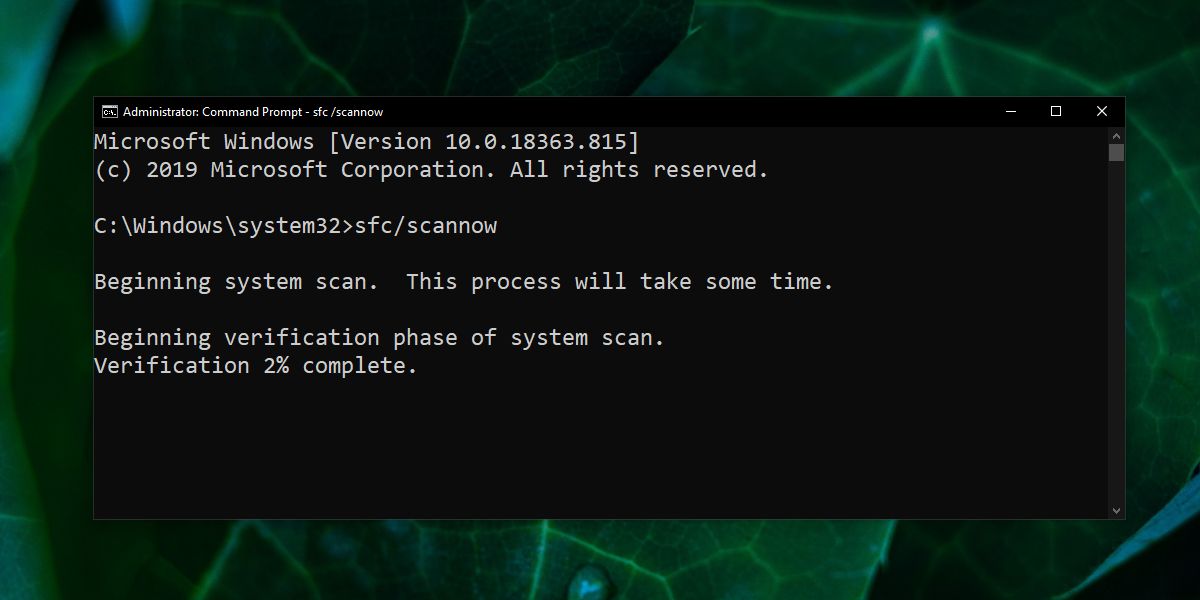
Task: Click the scrollbar down arrow
Action: tap(1116, 511)
